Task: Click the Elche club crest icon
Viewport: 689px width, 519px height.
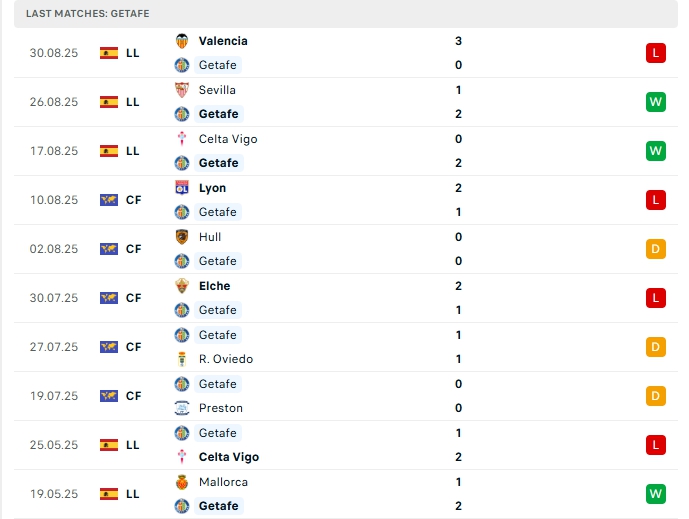Action: point(182,286)
